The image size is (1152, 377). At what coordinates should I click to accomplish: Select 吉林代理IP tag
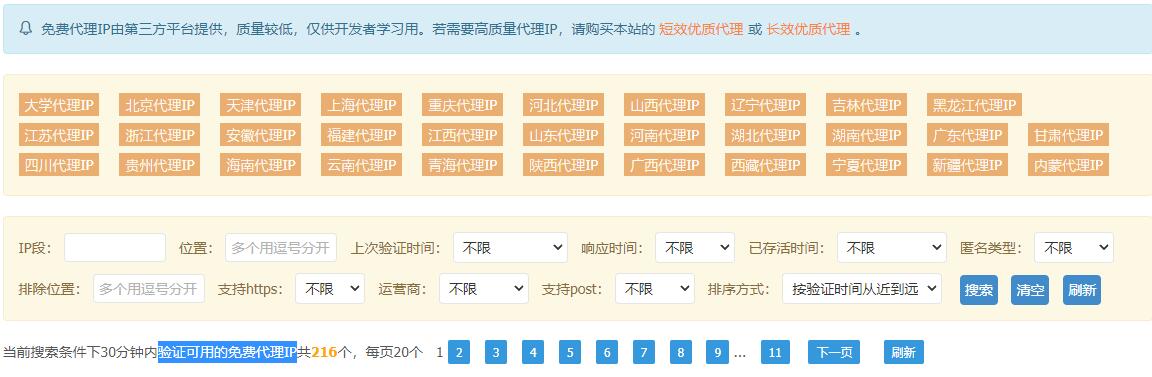click(866, 105)
